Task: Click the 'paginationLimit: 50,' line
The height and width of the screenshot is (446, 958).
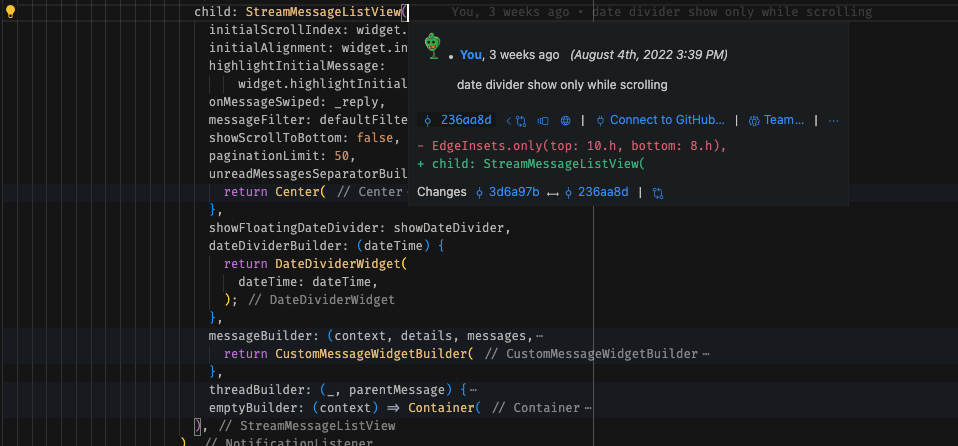Action: 282,156
